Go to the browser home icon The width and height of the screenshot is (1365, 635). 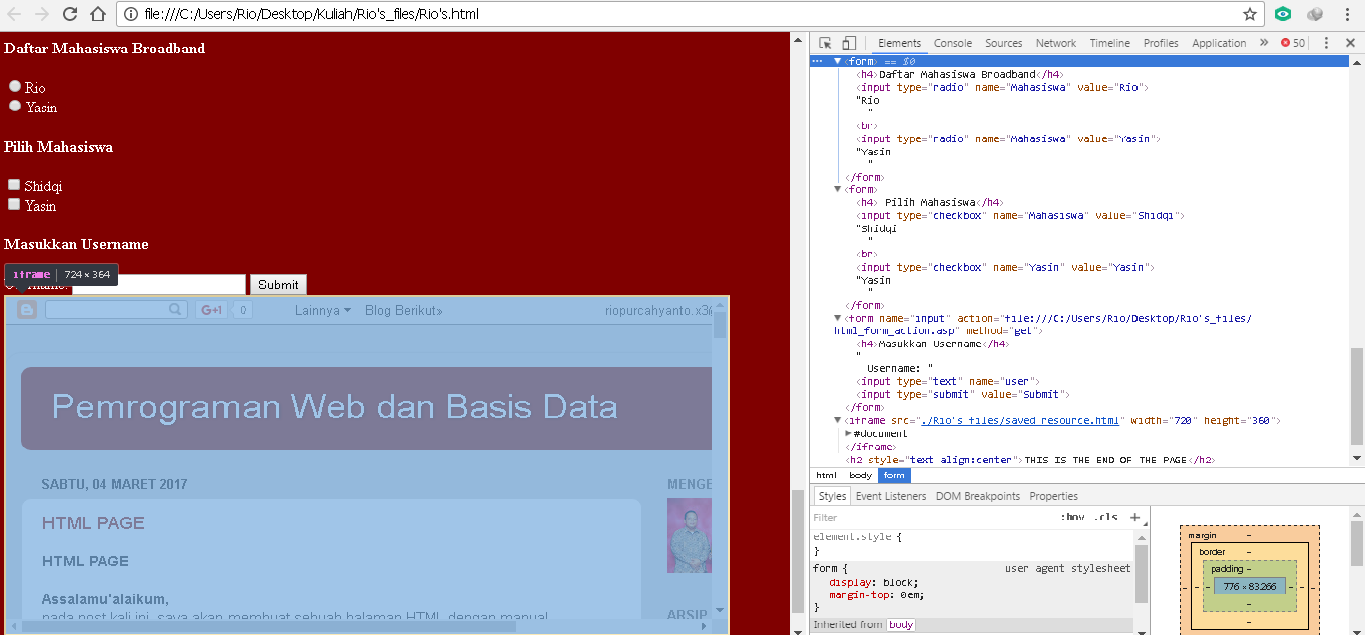tap(98, 14)
